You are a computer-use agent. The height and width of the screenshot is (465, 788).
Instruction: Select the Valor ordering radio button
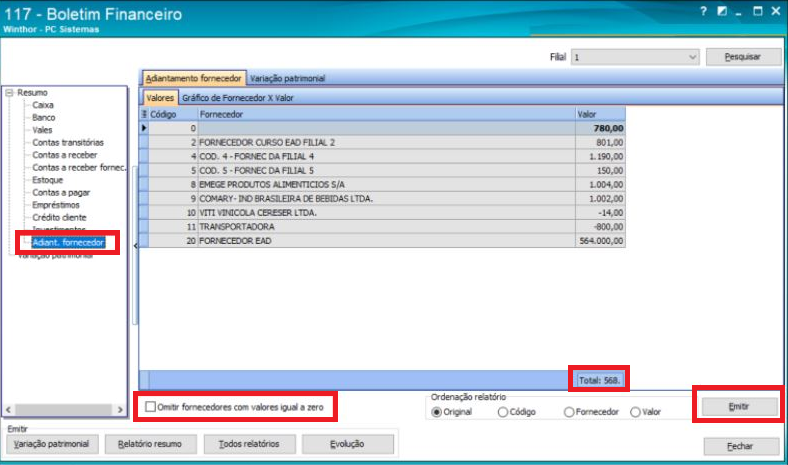pos(635,412)
